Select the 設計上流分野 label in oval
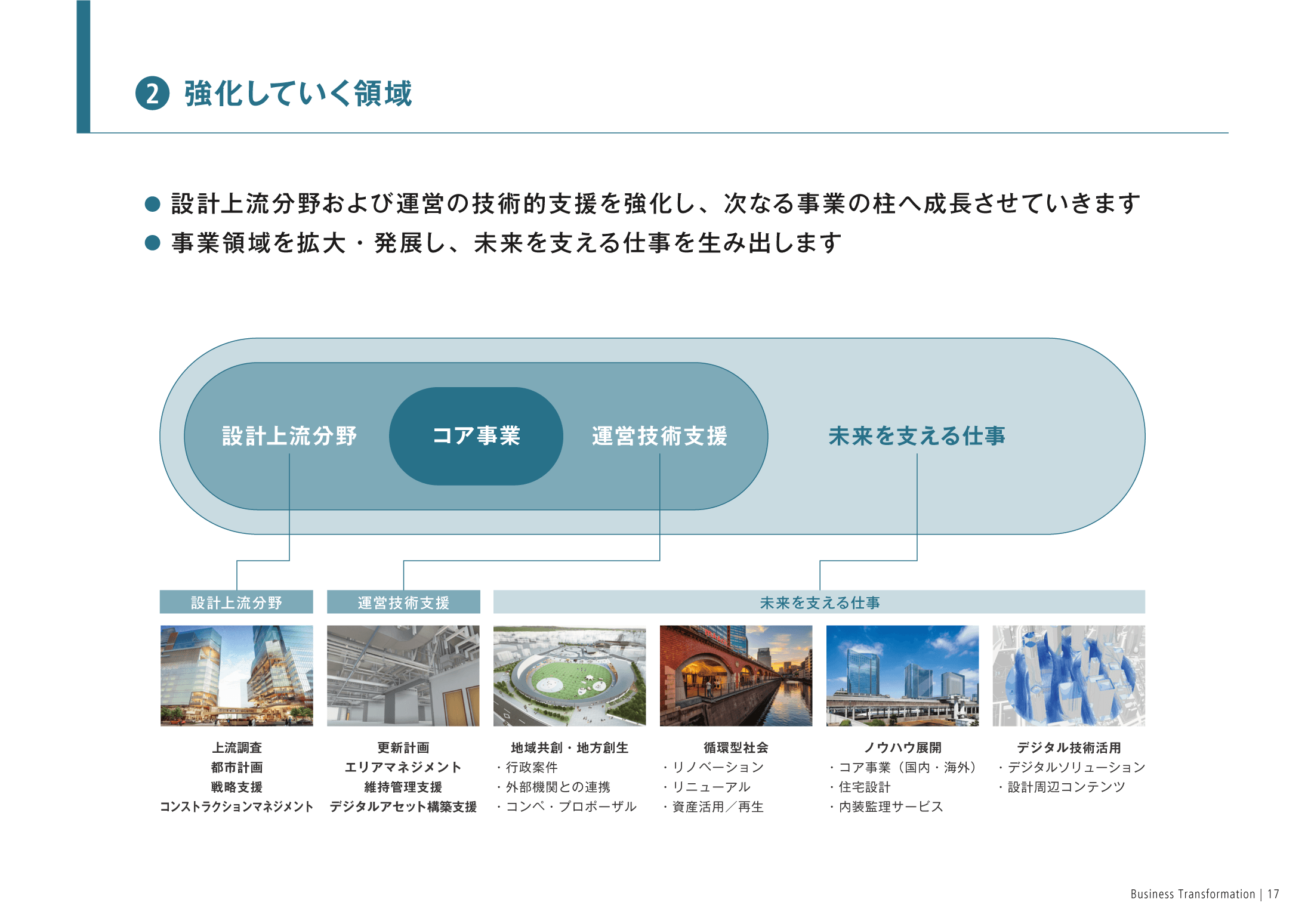 coord(289,436)
